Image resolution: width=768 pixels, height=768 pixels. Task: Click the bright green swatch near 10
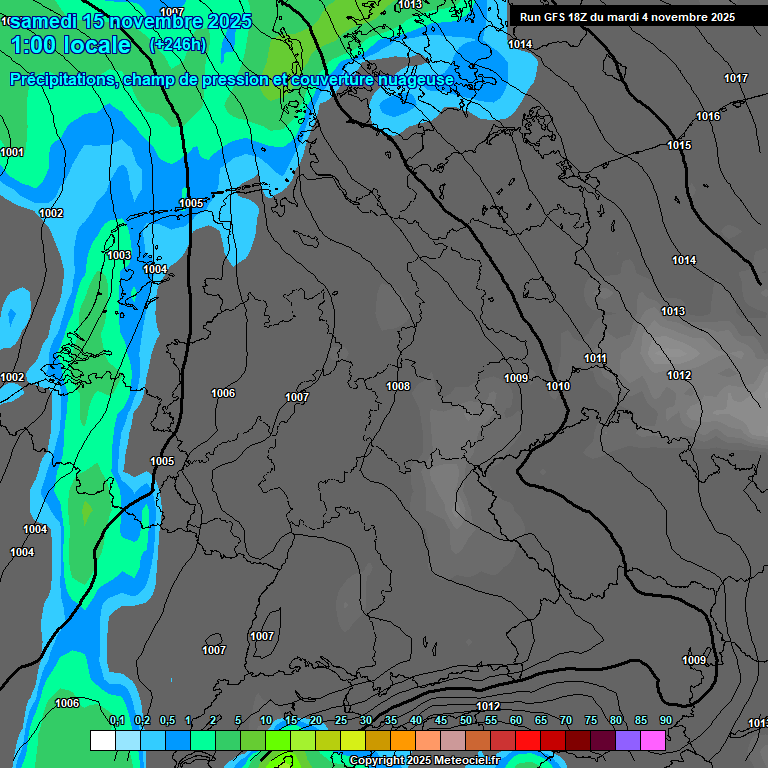[x=278, y=740]
